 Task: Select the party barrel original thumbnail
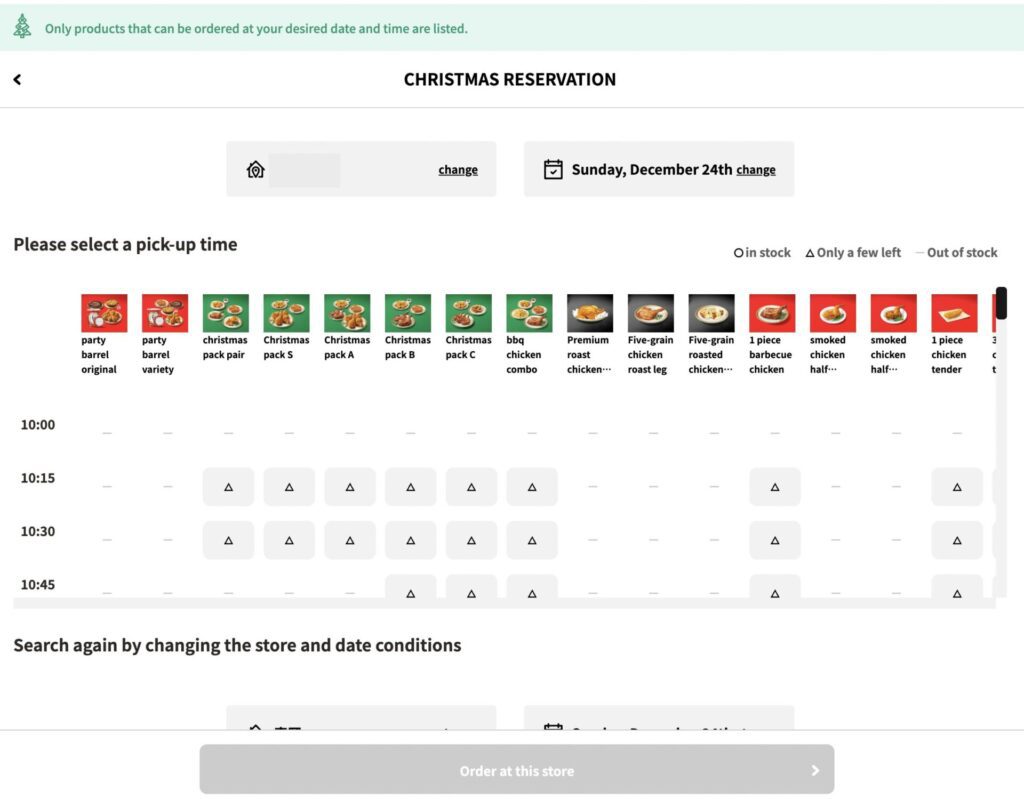(104, 313)
